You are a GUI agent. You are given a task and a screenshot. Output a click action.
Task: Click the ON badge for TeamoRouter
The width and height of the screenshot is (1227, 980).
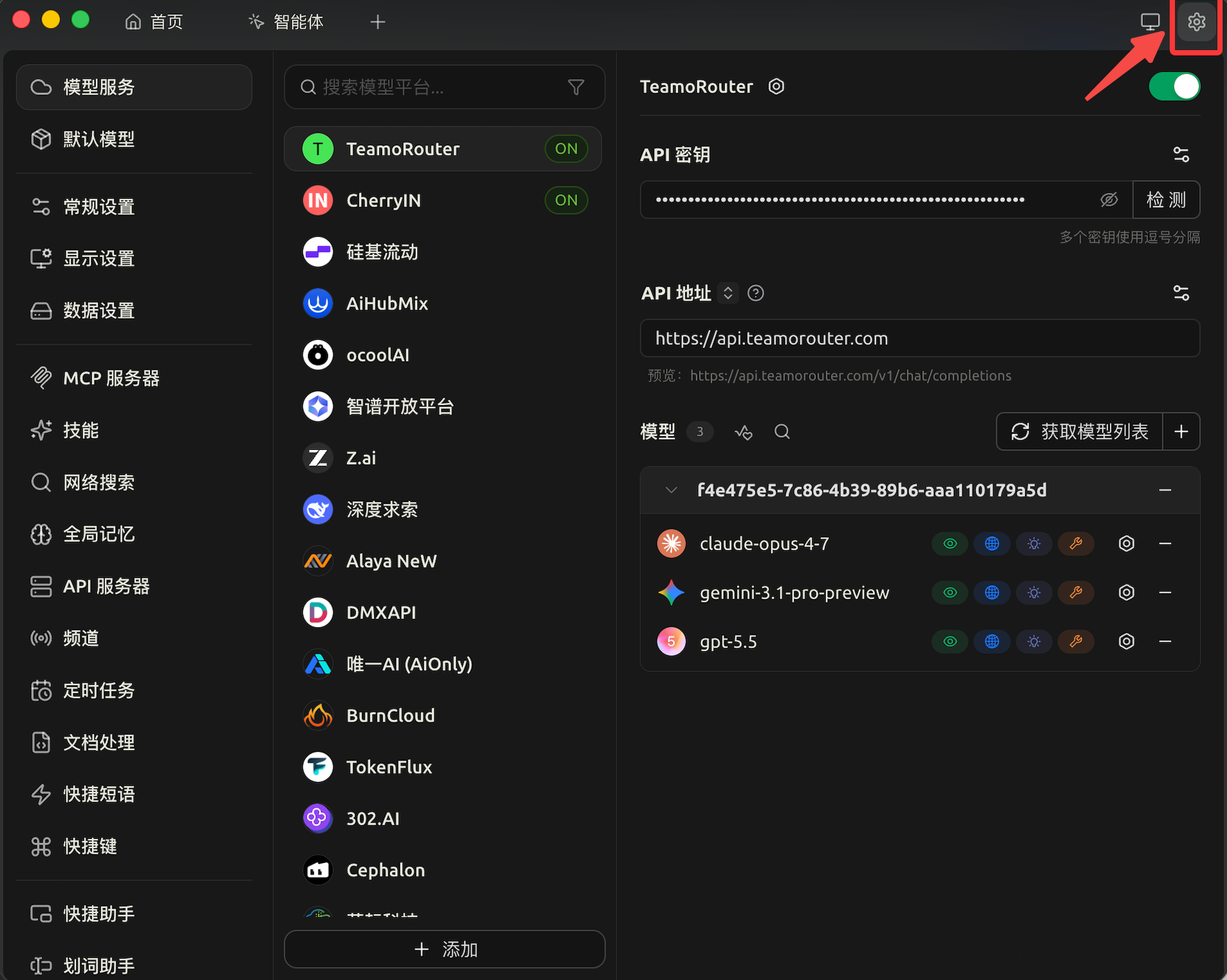click(x=566, y=149)
